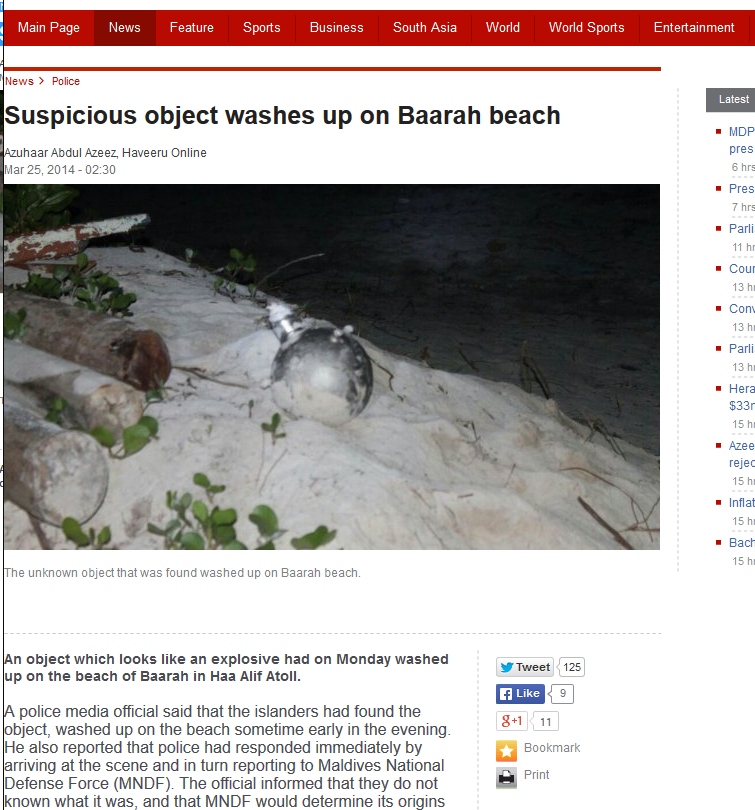Open the Main Page menu item
The width and height of the screenshot is (755, 810).
[49, 27]
